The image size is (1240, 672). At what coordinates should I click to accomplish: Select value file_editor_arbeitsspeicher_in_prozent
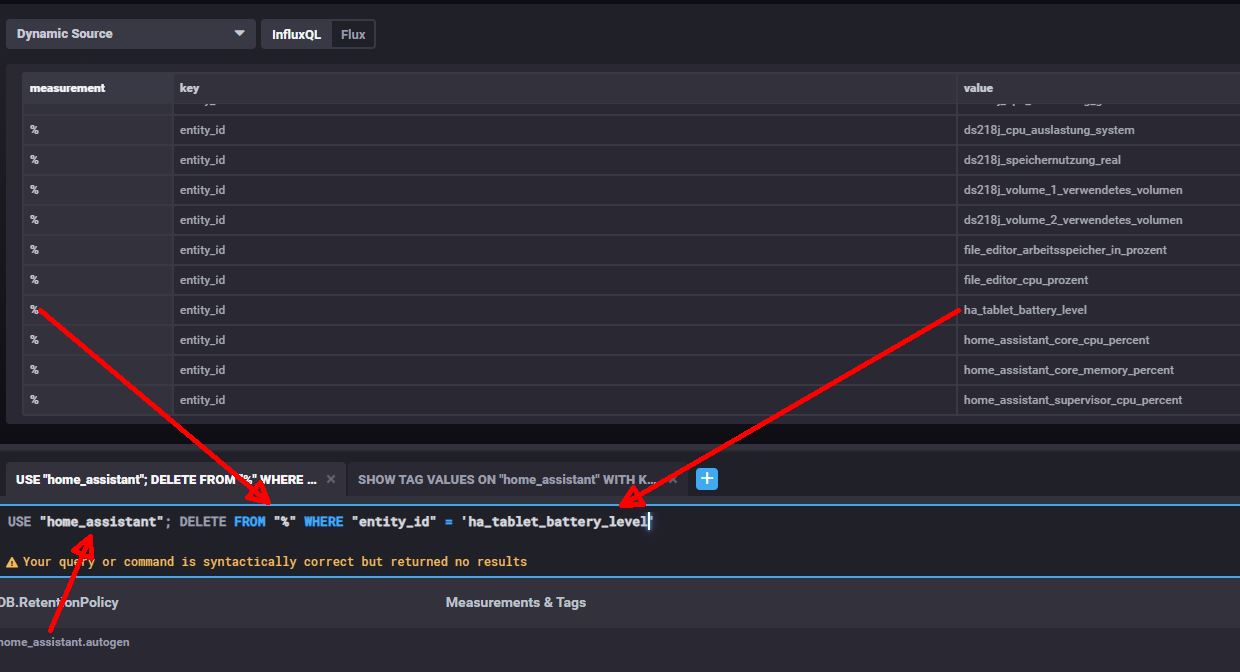point(1065,250)
